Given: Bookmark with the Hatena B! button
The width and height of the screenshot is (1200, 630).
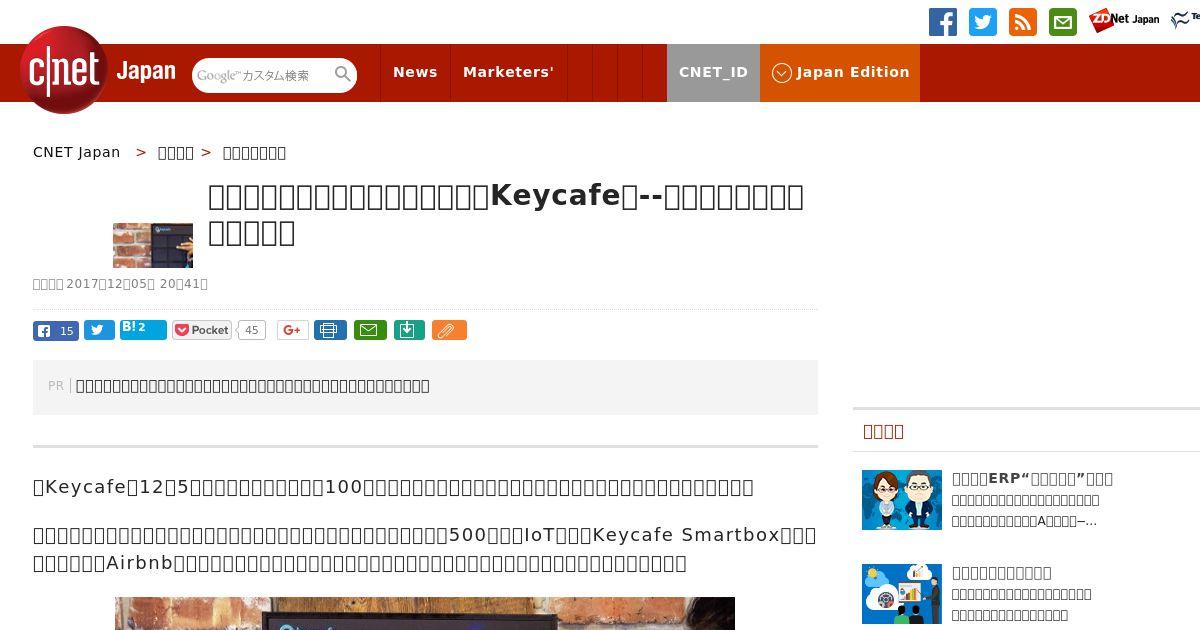Looking at the screenshot, I should point(143,330).
